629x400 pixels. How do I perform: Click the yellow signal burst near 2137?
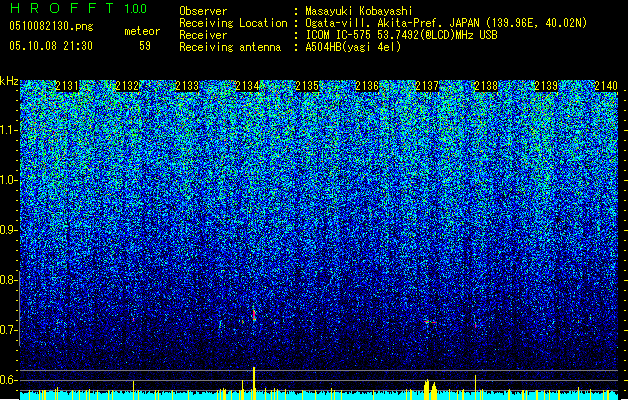pos(430,390)
